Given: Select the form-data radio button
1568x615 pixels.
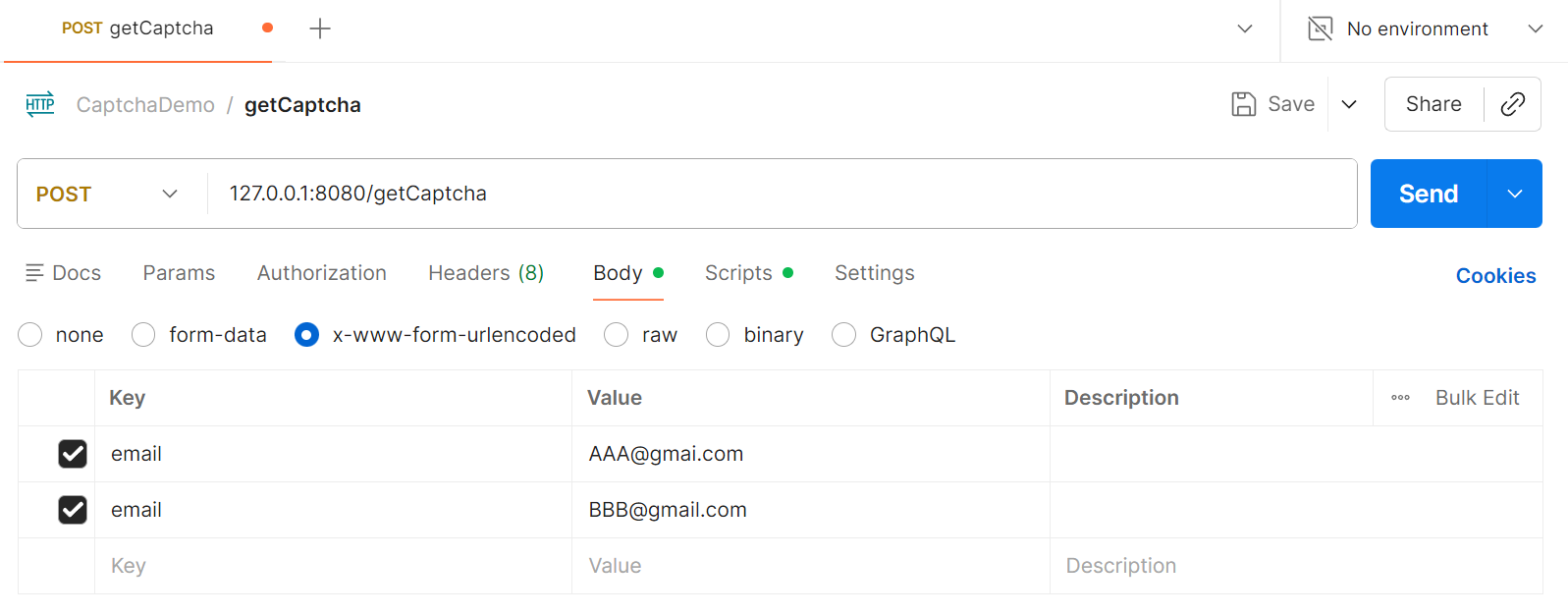Looking at the screenshot, I should [143, 335].
